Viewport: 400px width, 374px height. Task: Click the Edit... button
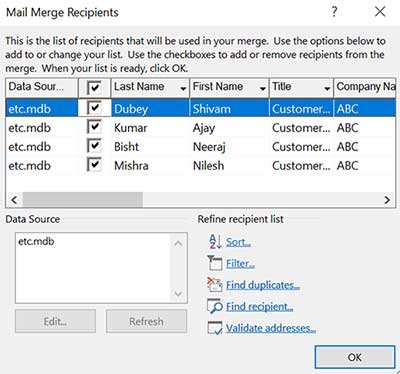tap(55, 321)
